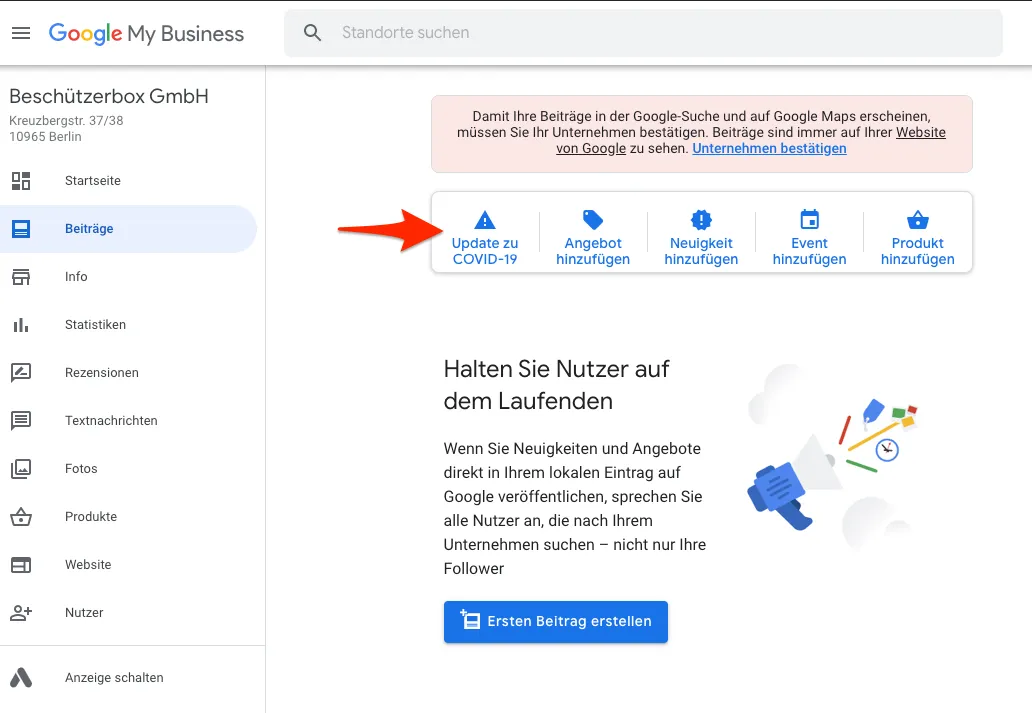Choose Event hinzufügen post type
The height and width of the screenshot is (713, 1032).
pos(809,239)
